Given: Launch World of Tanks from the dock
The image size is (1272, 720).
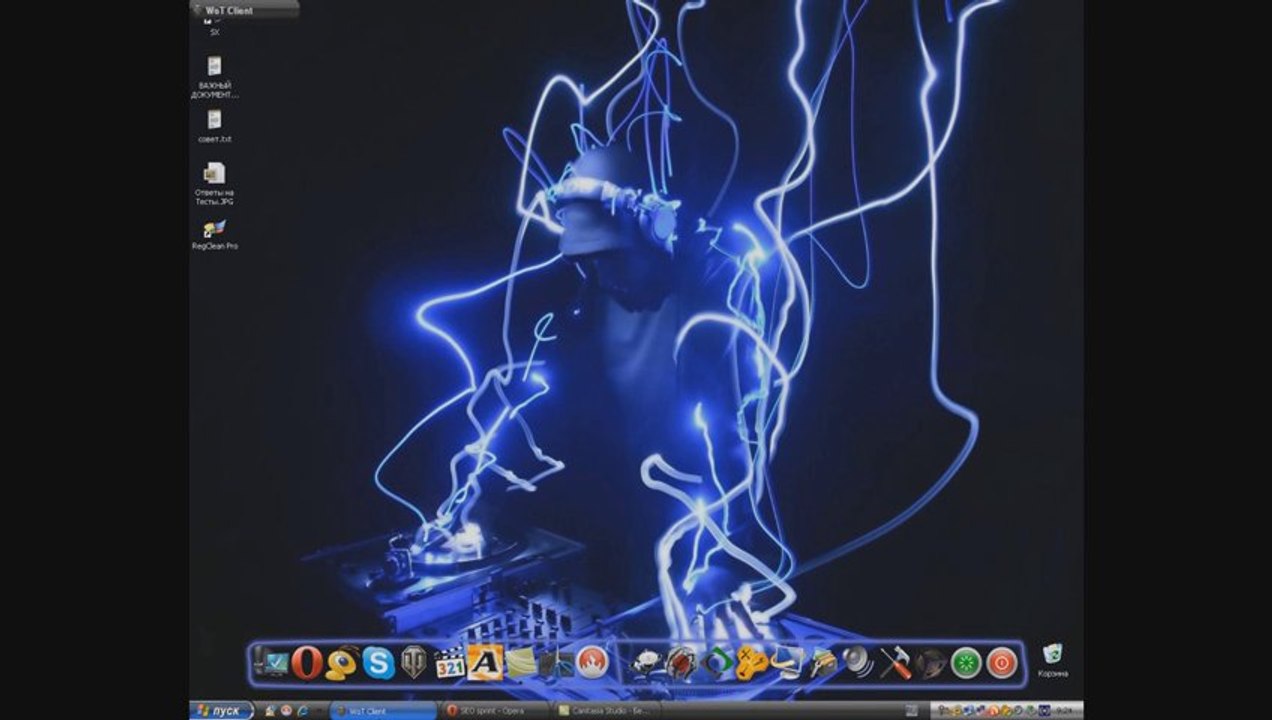Looking at the screenshot, I should (414, 662).
